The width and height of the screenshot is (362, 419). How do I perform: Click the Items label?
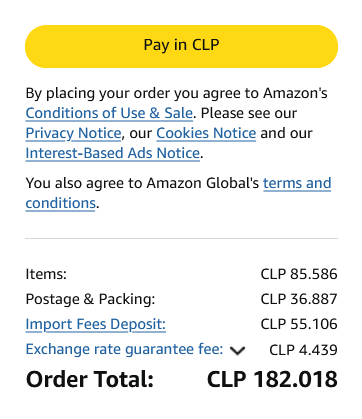click(46, 274)
